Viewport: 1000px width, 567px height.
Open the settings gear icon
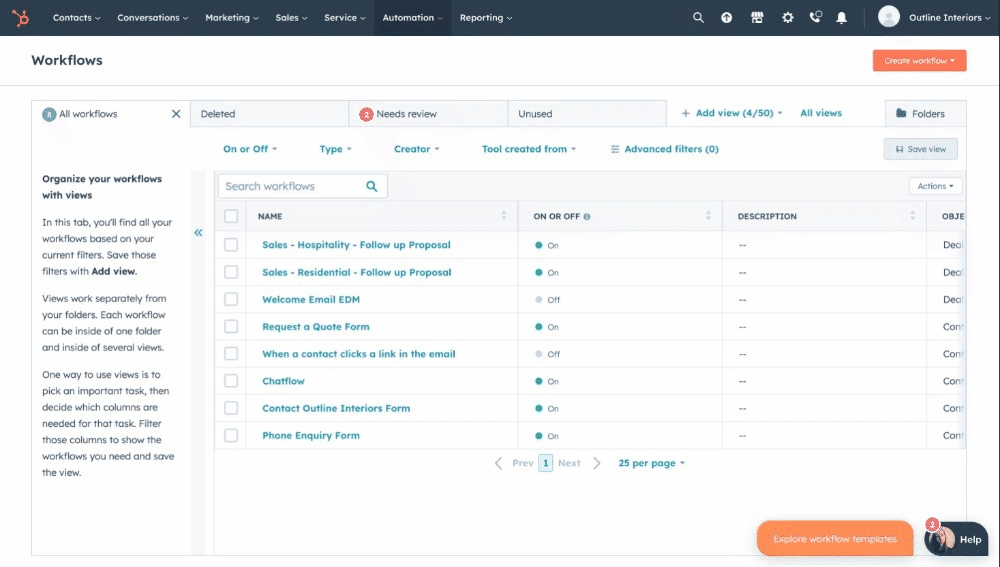788,18
